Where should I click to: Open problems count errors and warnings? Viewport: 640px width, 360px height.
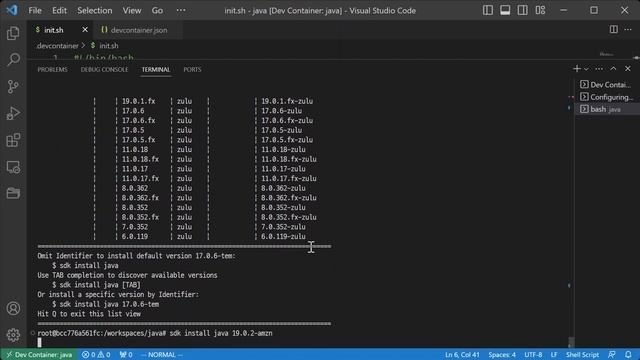tap(96, 354)
